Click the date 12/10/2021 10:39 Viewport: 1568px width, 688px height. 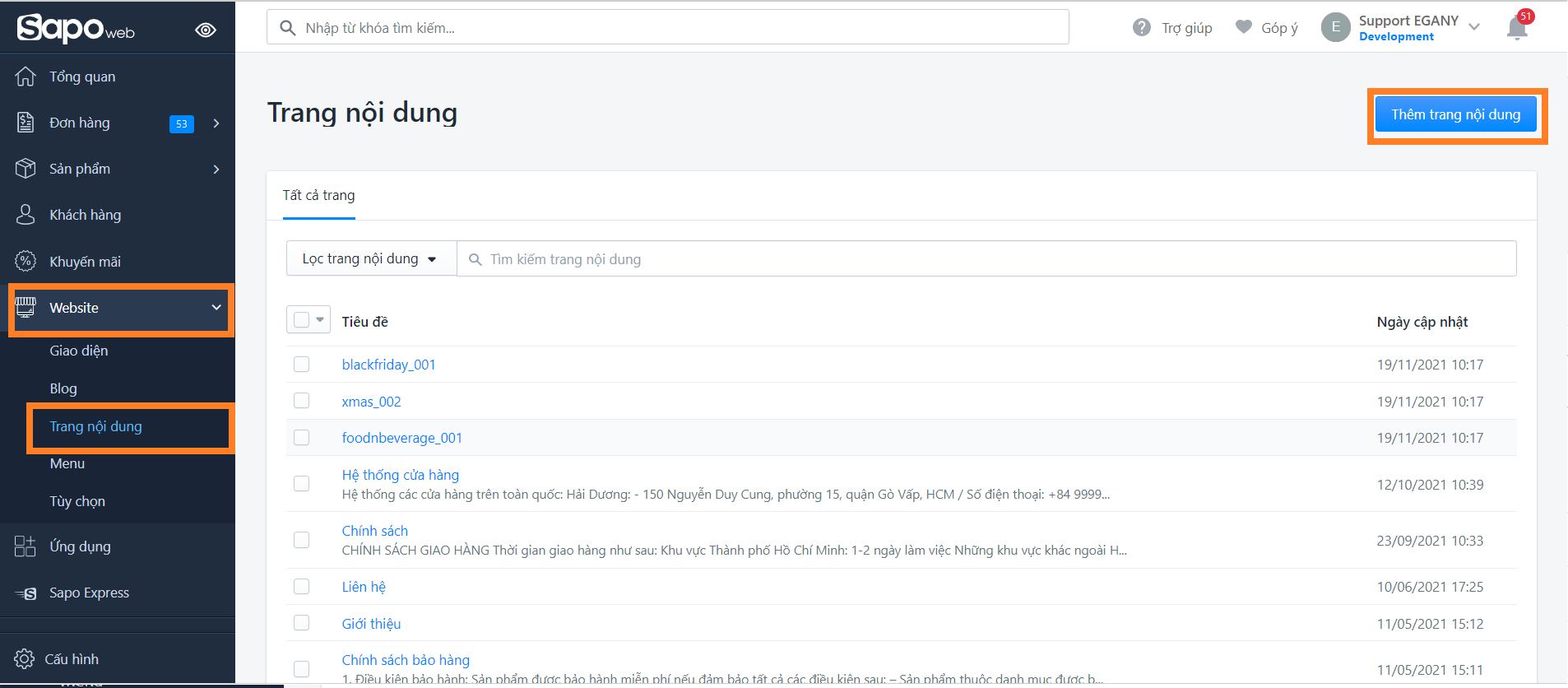click(x=1430, y=485)
